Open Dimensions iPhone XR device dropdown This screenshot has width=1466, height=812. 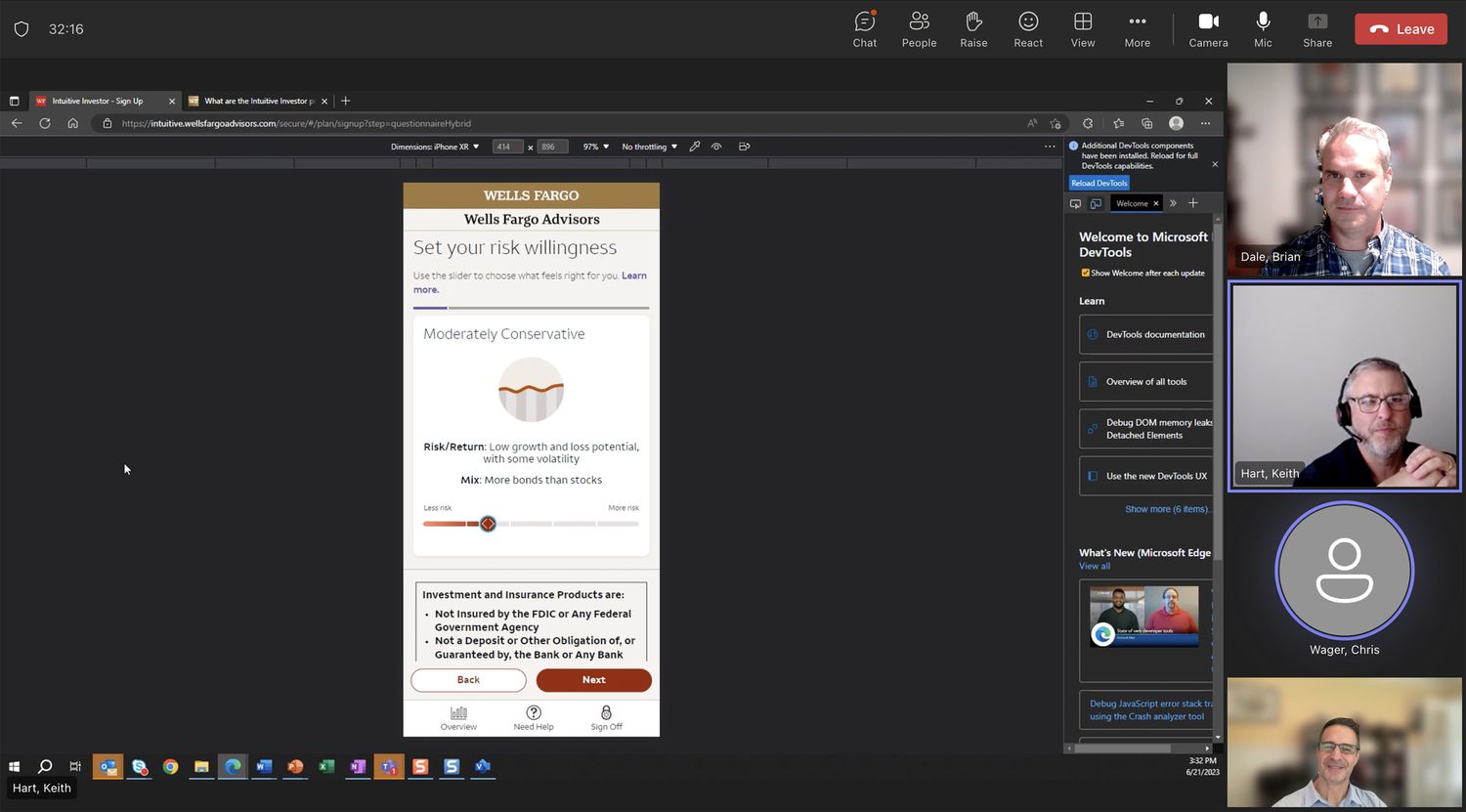(435, 147)
